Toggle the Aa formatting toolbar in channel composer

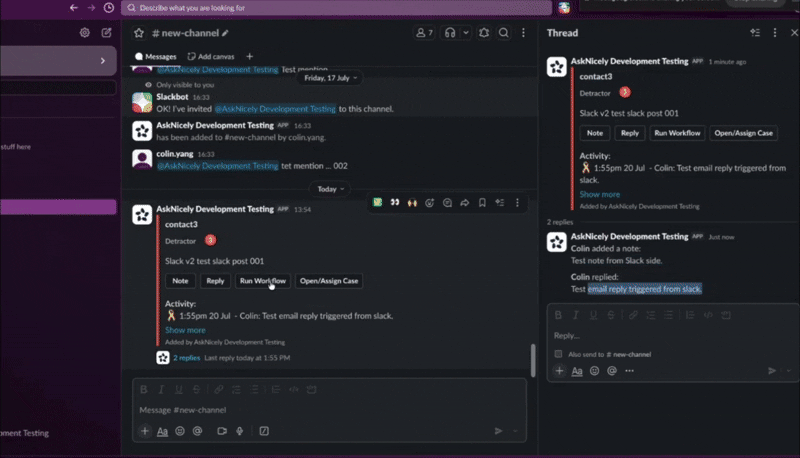[x=162, y=431]
